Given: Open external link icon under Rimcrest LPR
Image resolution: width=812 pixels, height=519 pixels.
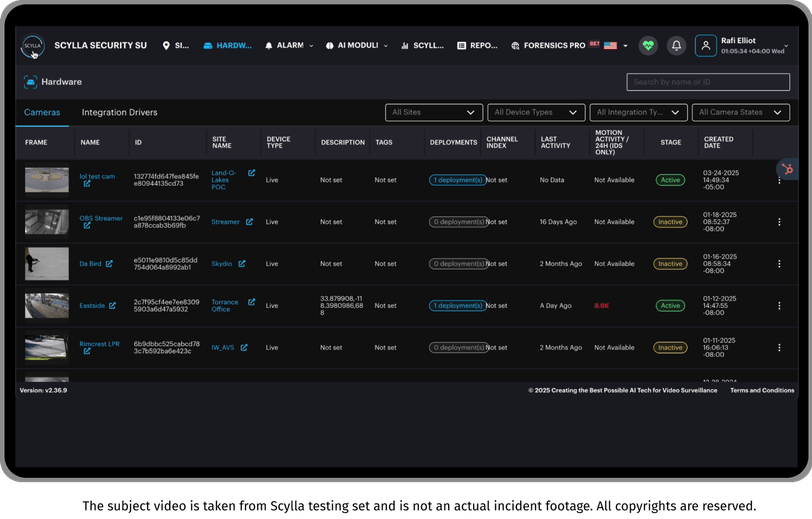Looking at the screenshot, I should [87, 351].
